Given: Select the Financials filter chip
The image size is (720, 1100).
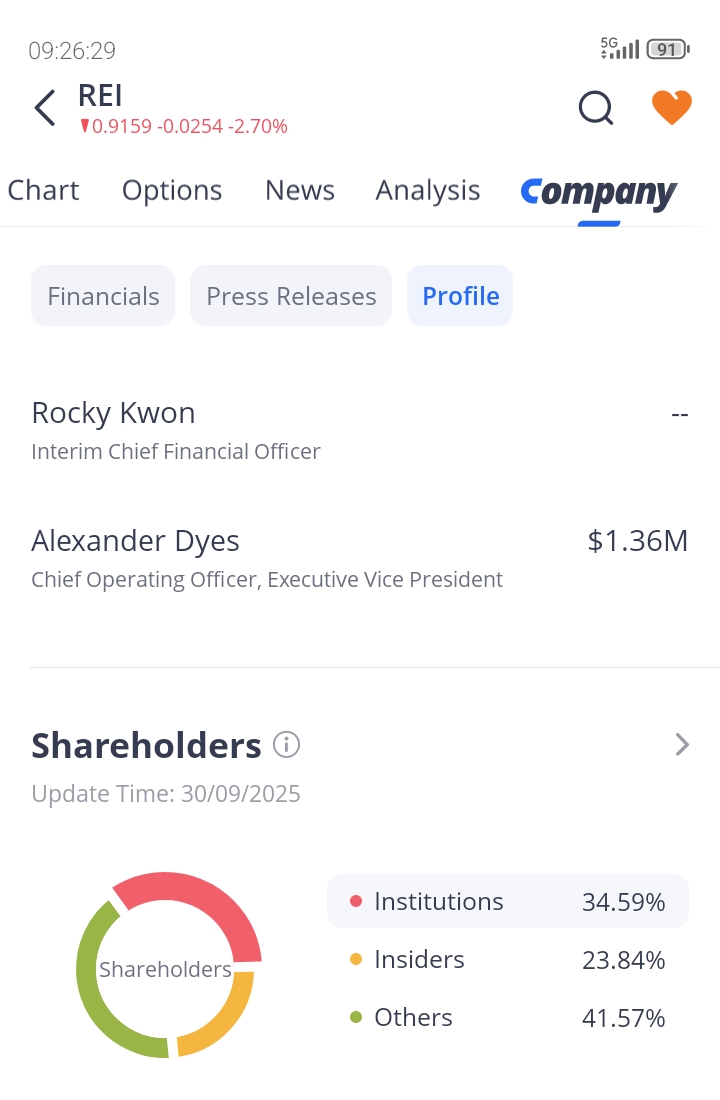Looking at the screenshot, I should click(103, 296).
